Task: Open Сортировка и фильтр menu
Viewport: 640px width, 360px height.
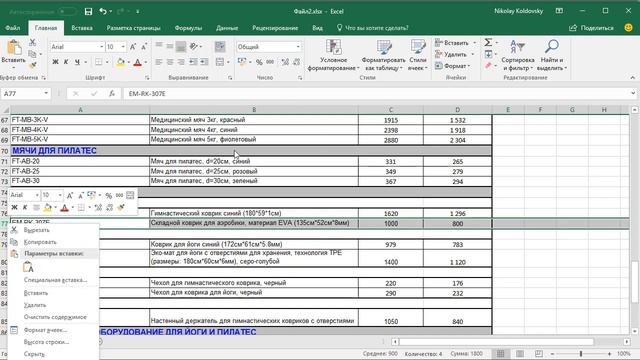Action: pyautogui.click(x=518, y=55)
